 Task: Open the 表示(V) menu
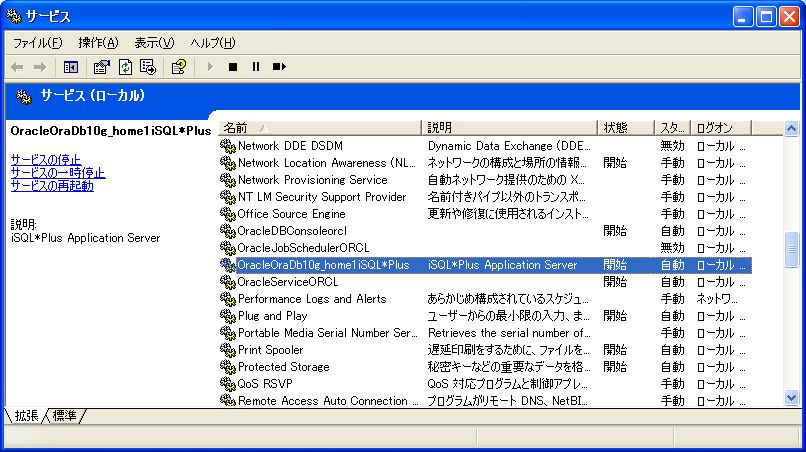[x=154, y=43]
